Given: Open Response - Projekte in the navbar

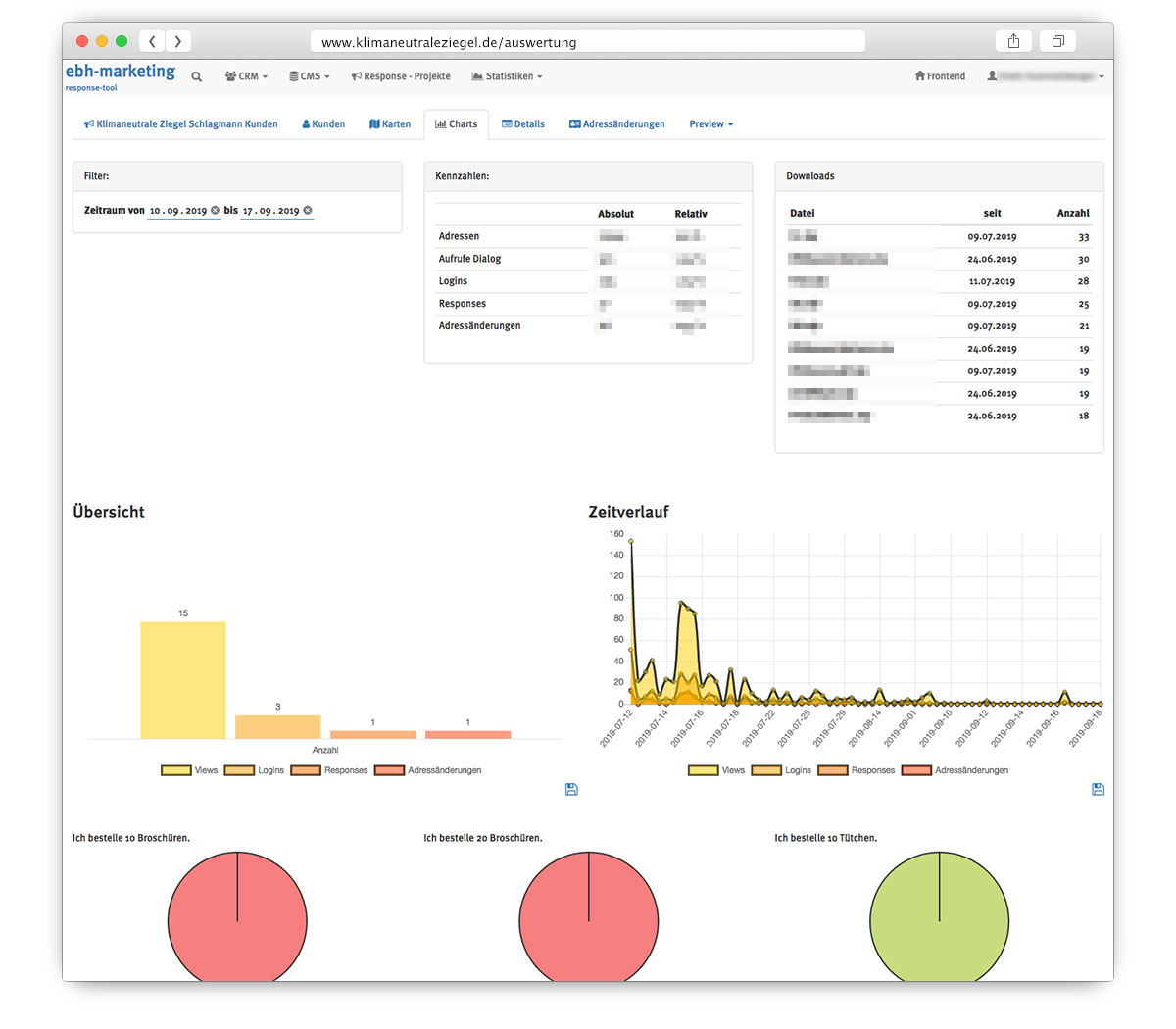Looking at the screenshot, I should point(401,76).
